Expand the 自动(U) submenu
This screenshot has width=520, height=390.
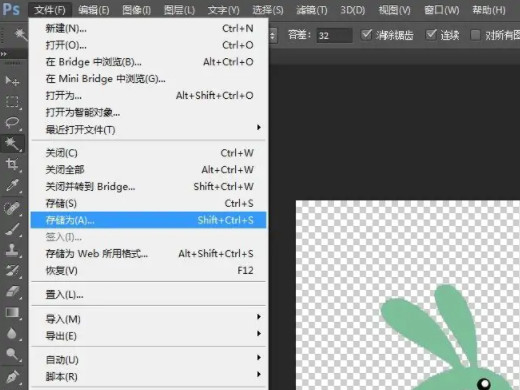pos(148,360)
